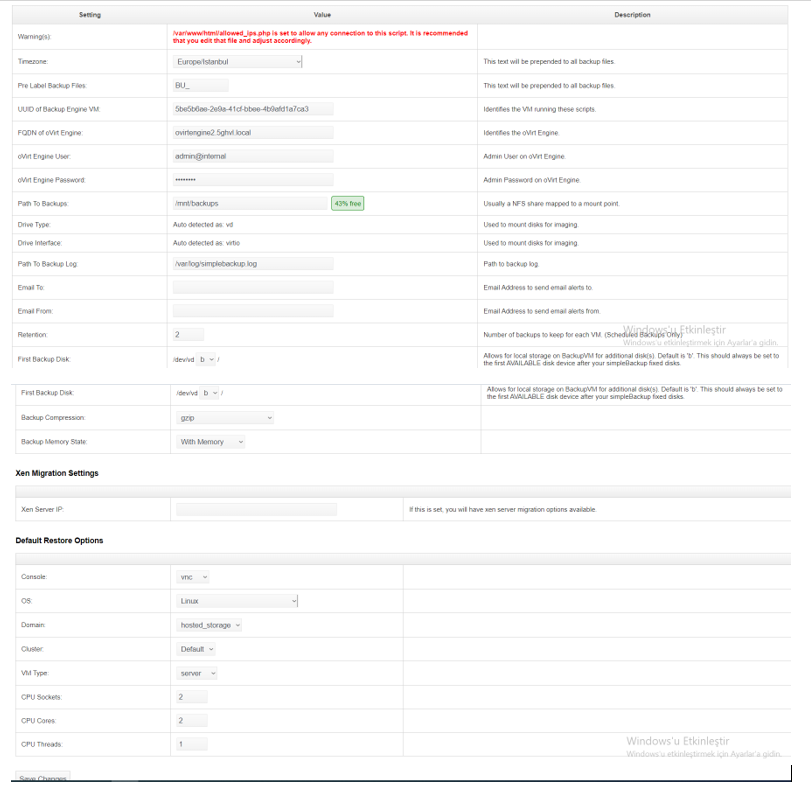The image size is (811, 788).
Task: Click the Pre Label Backup Files field
Action: [200, 85]
